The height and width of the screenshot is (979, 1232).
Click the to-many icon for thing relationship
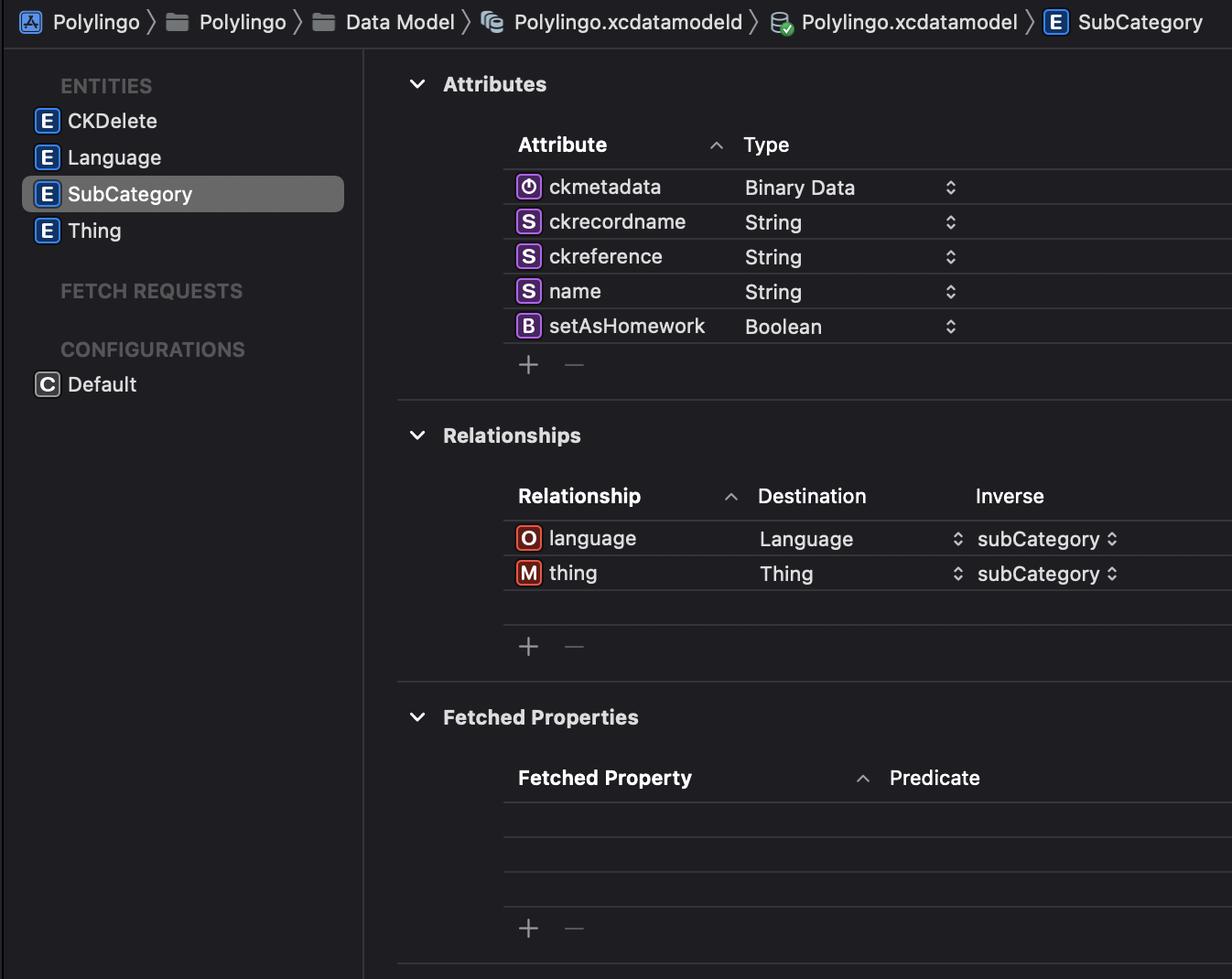(x=529, y=573)
